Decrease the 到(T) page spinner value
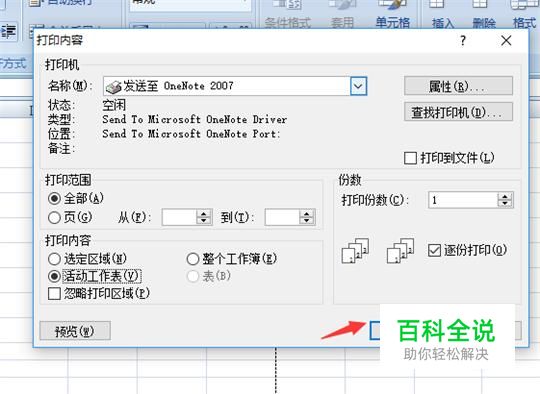 (307, 221)
